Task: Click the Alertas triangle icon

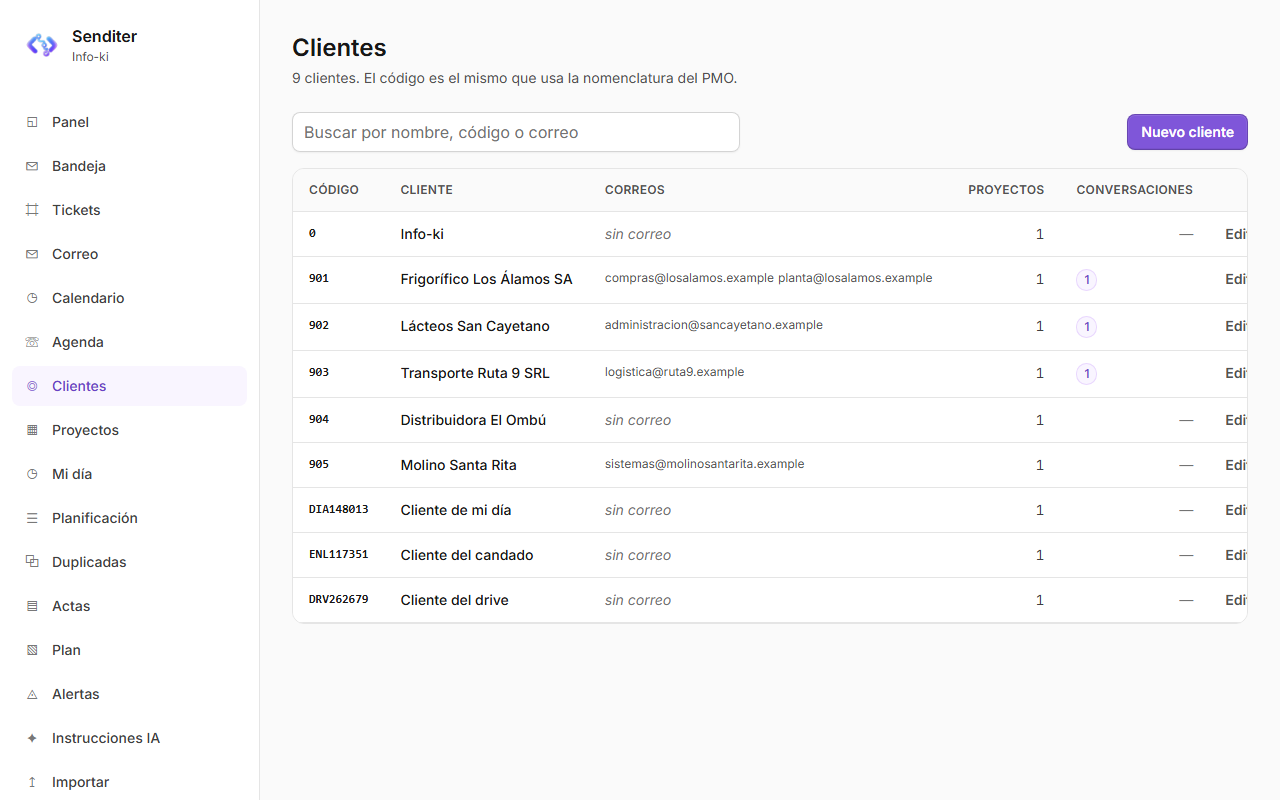Action: point(32,694)
